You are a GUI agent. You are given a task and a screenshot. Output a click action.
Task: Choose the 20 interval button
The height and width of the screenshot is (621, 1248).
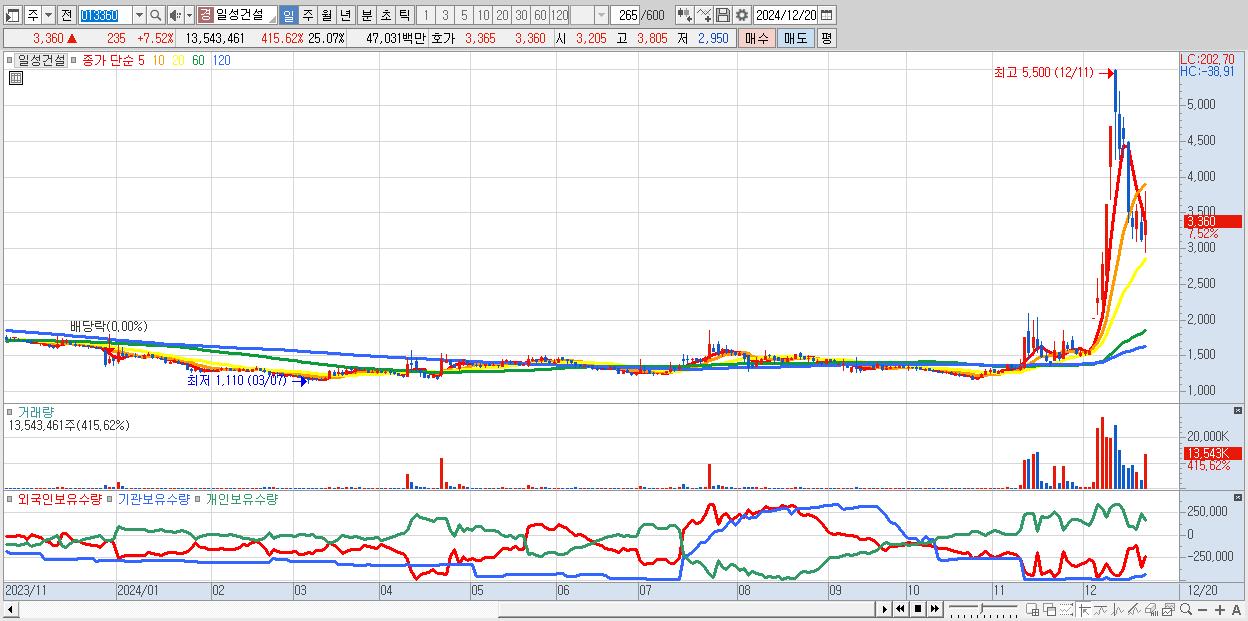coord(502,15)
